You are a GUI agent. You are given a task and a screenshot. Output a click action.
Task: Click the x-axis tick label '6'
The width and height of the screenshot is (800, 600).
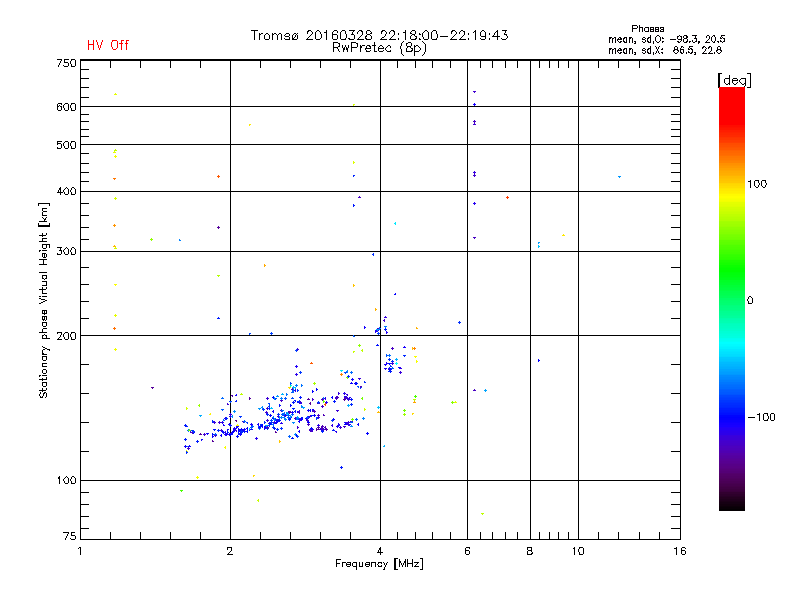(x=467, y=551)
